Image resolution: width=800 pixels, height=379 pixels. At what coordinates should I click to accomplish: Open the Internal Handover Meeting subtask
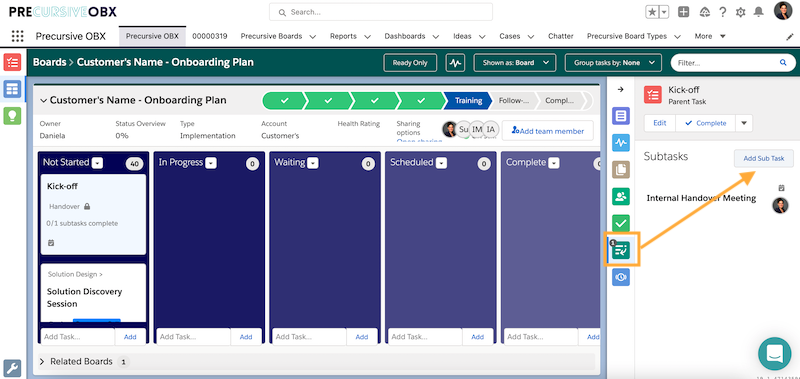[x=701, y=198]
